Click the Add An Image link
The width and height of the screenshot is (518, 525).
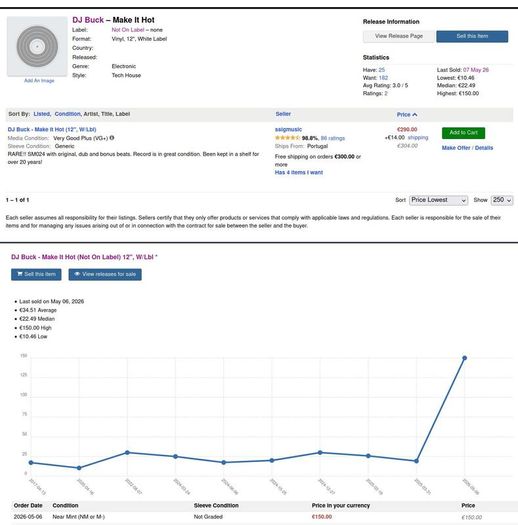[x=39, y=81]
